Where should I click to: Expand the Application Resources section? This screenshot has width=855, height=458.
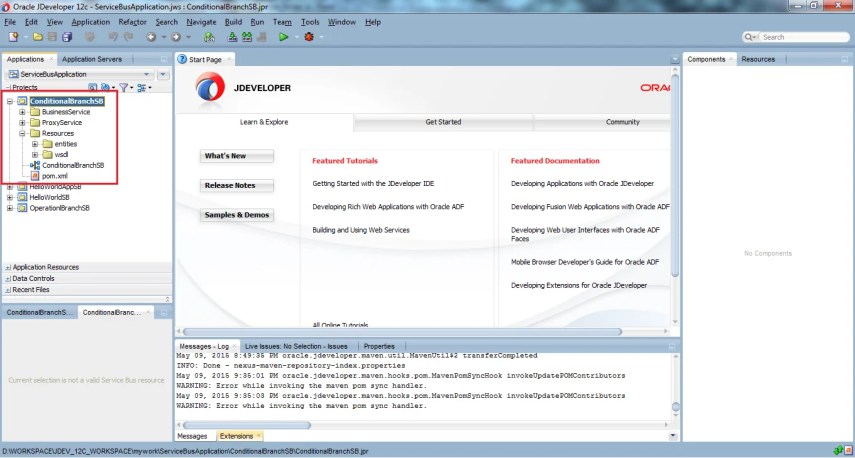point(8,267)
